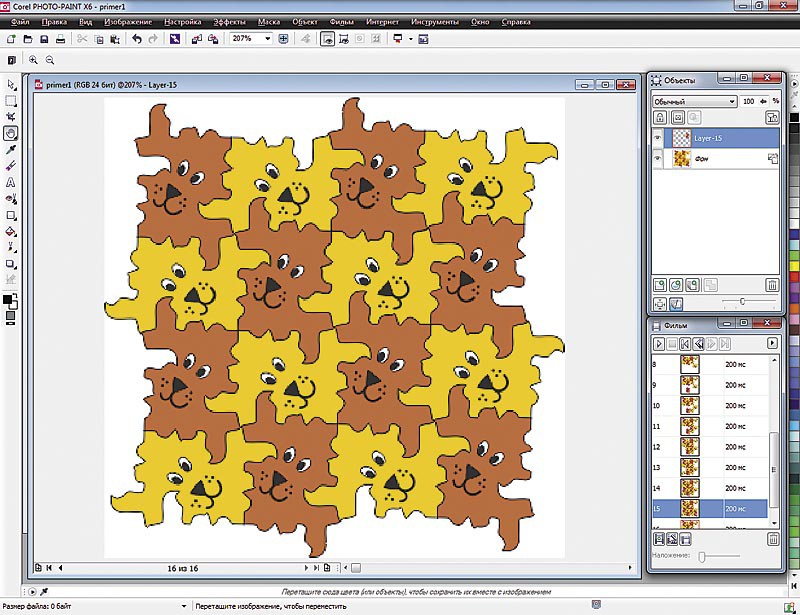Step back one frame in Film panel

(698, 343)
